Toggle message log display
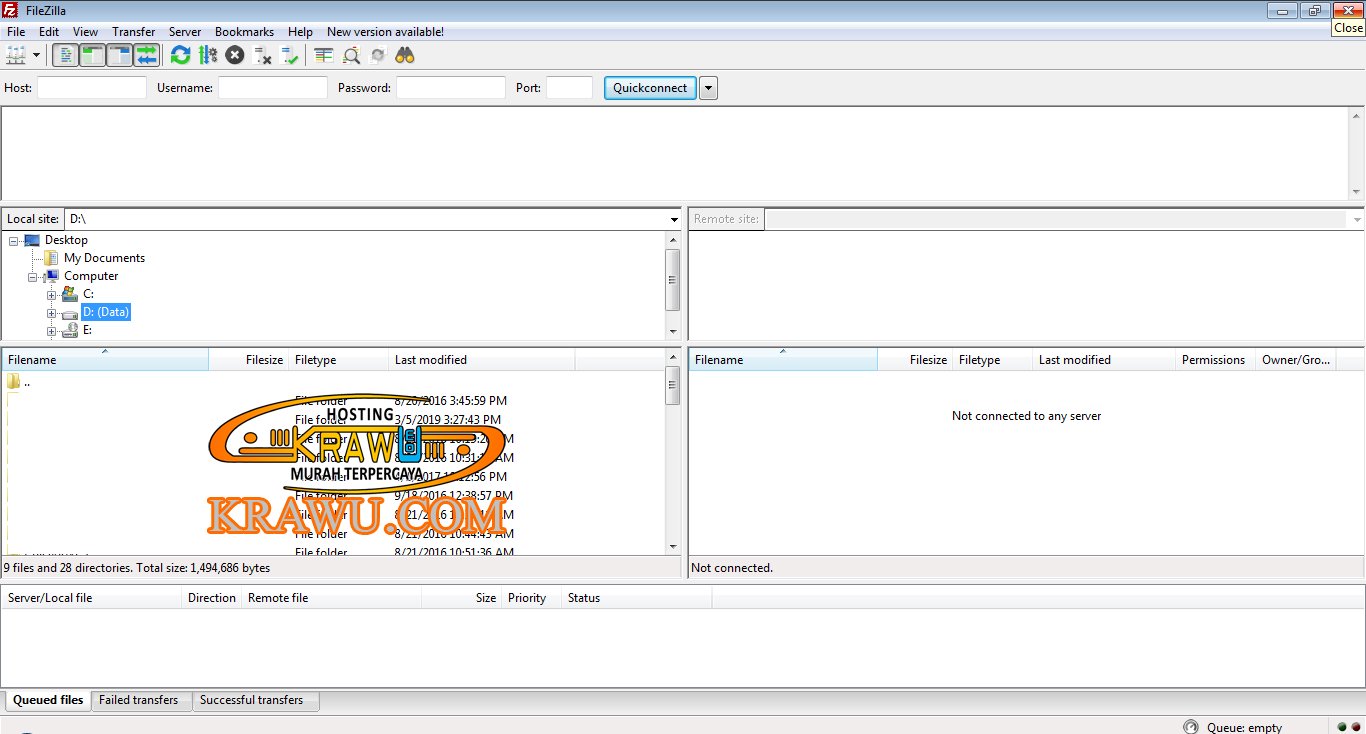The height and width of the screenshot is (734, 1366). point(65,55)
